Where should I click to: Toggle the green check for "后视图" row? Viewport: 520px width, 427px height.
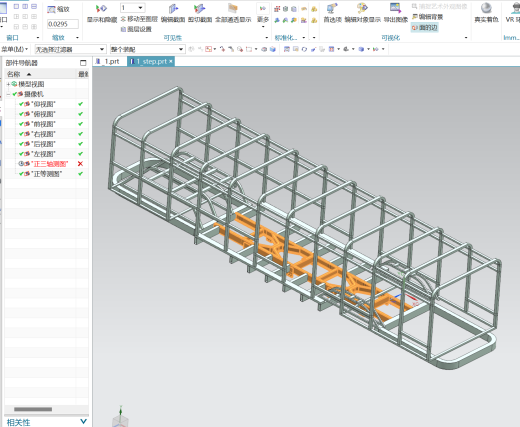(80, 144)
